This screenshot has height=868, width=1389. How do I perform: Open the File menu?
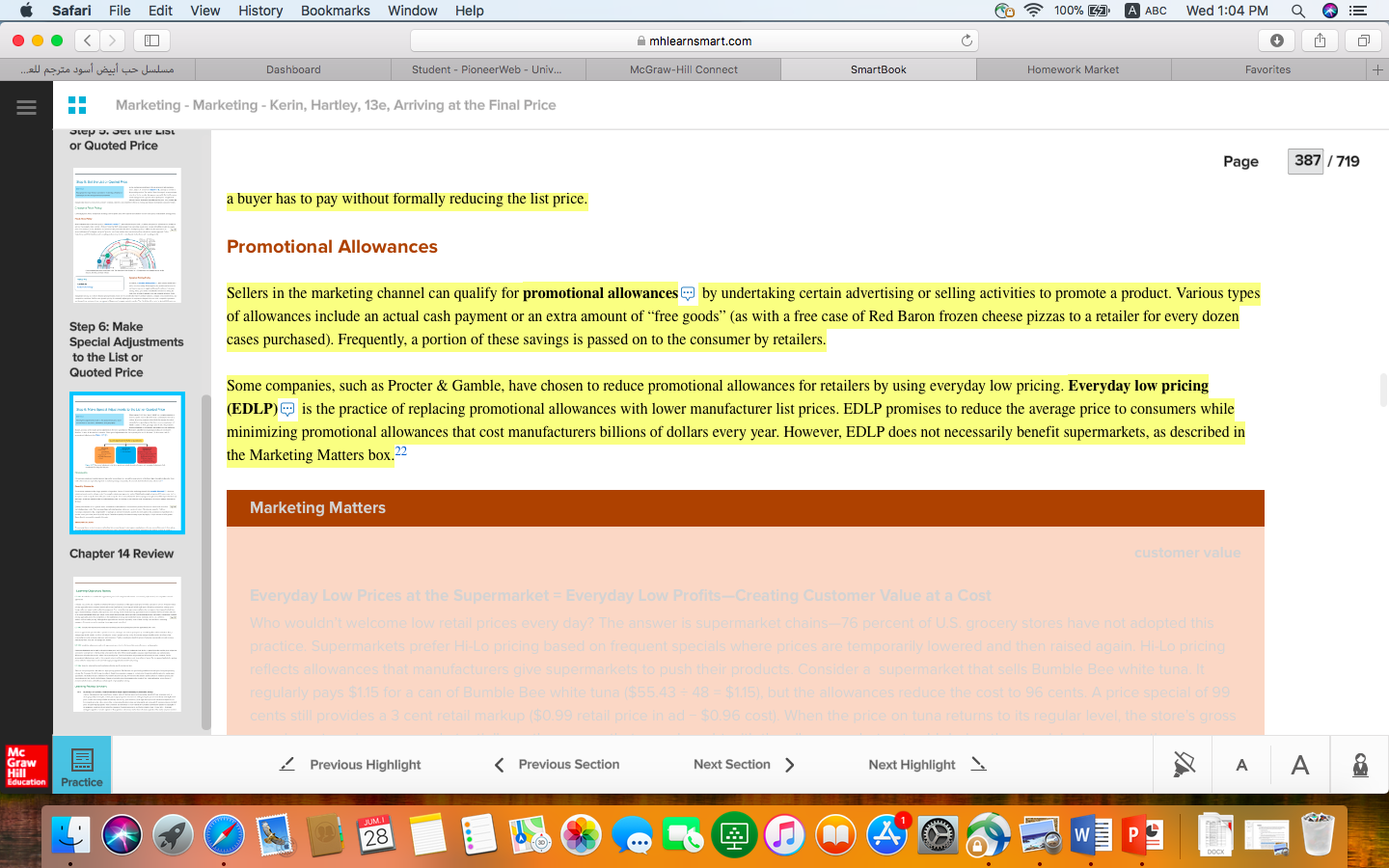click(x=120, y=11)
